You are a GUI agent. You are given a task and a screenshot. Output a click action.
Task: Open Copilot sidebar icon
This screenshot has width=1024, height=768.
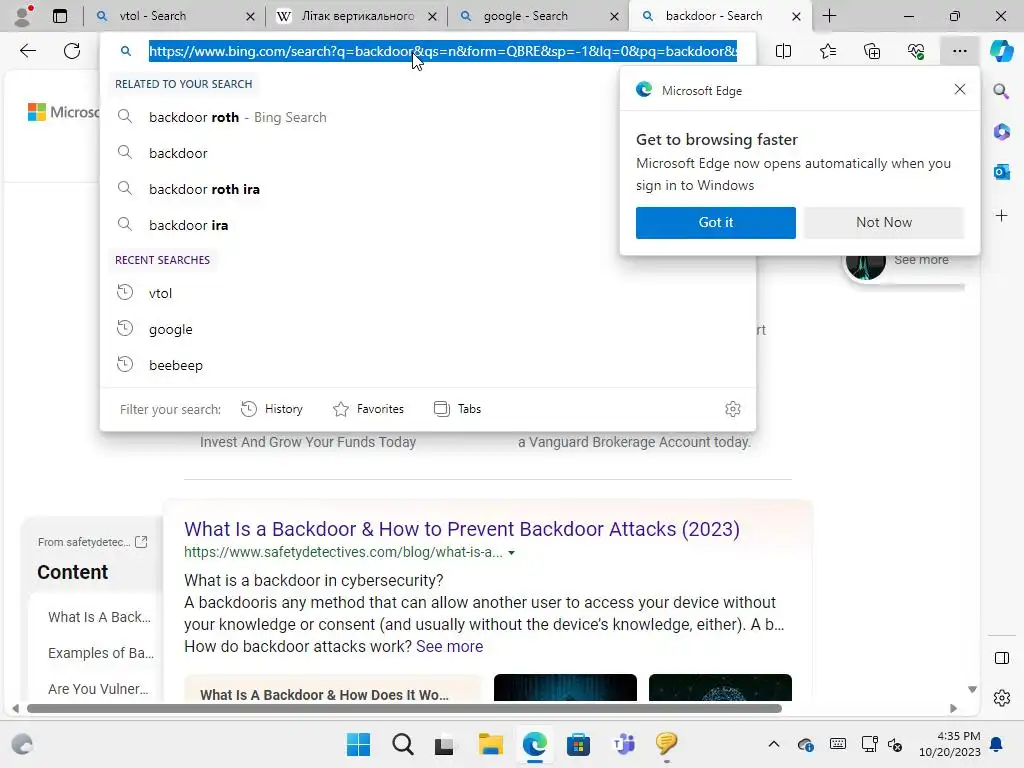[x=1001, y=51]
